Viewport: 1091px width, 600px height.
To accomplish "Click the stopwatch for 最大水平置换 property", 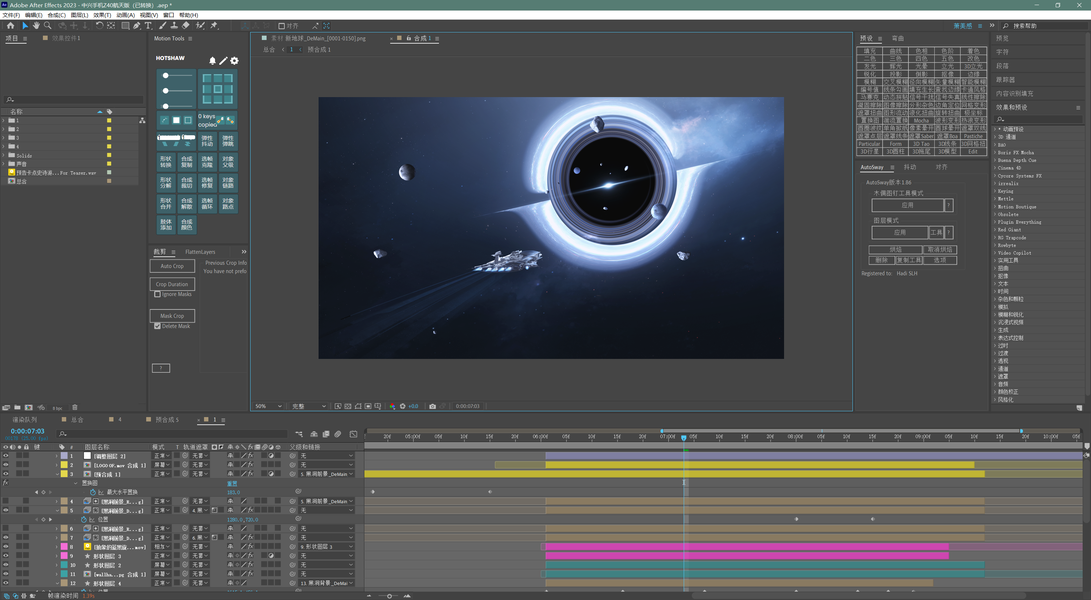I will 93,492.
